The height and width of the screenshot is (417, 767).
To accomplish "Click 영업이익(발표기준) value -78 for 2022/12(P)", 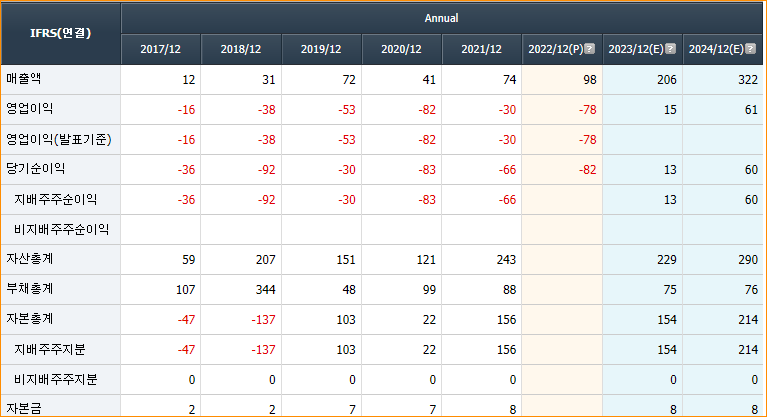I will click(x=587, y=140).
